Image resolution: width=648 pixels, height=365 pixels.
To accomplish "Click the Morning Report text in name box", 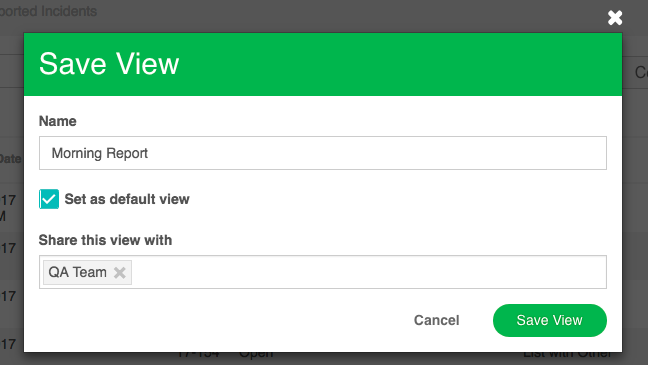I will tap(100, 153).
